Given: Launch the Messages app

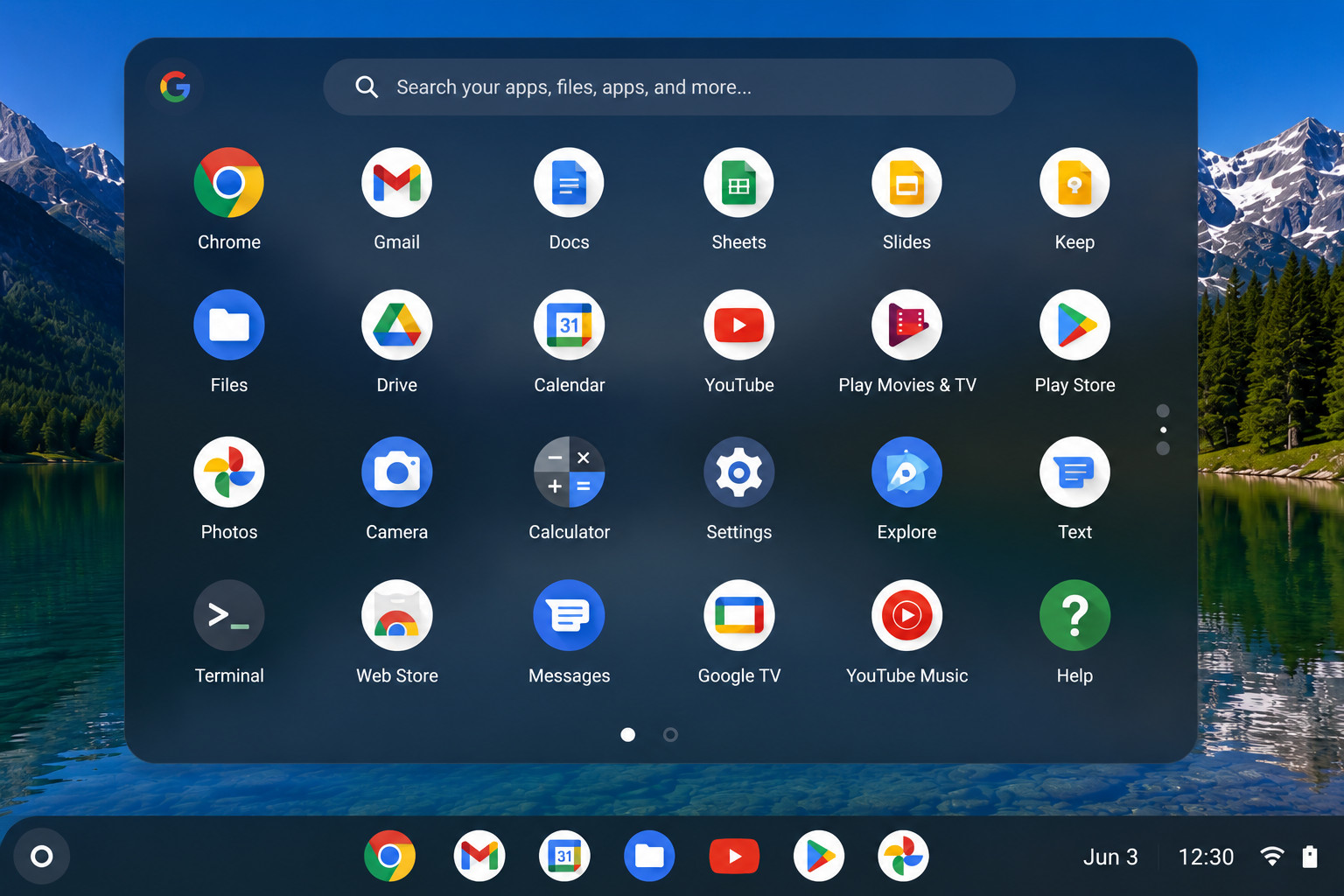Looking at the screenshot, I should tap(569, 615).
